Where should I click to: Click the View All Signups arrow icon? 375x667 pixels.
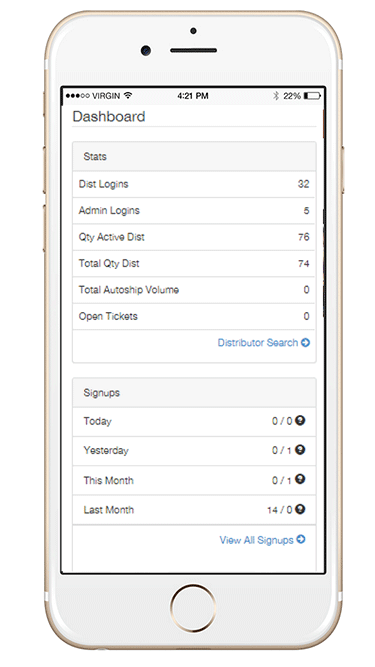pyautogui.click(x=301, y=539)
